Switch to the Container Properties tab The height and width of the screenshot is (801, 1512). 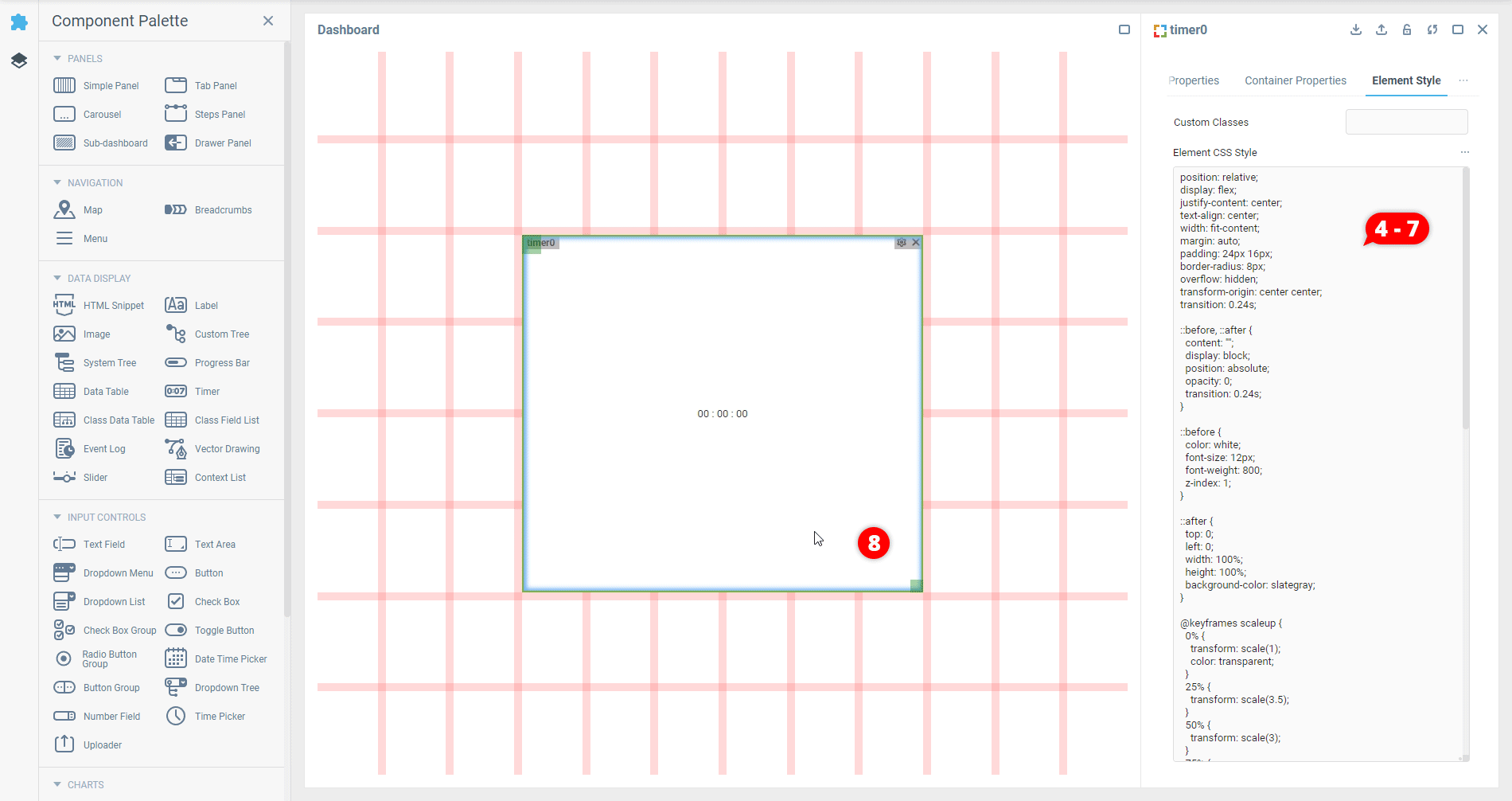pos(1296,80)
